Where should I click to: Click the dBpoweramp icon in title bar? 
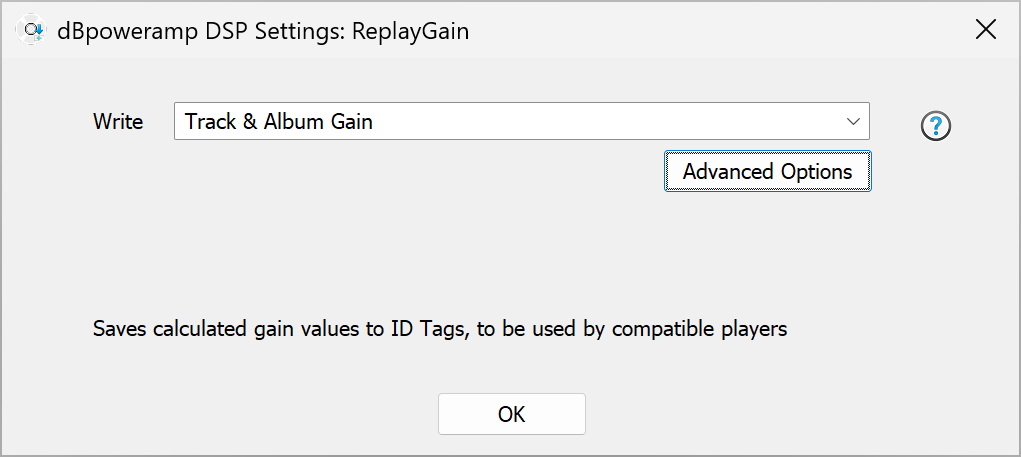32,31
